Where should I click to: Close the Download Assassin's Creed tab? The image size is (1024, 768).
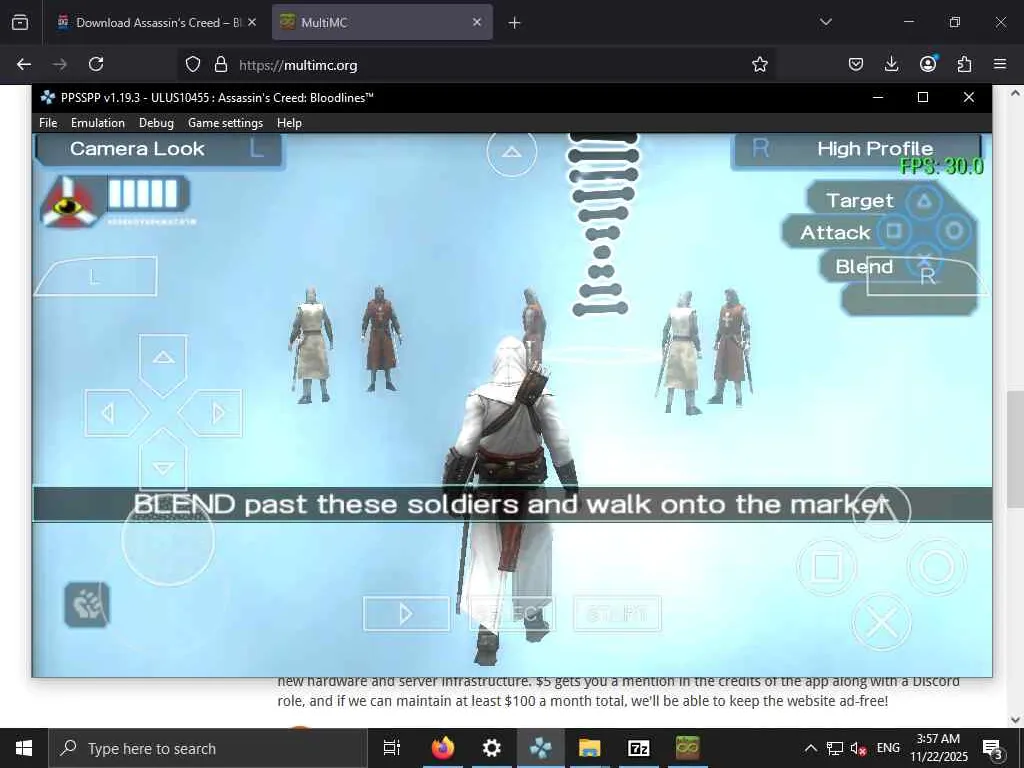pyautogui.click(x=252, y=22)
